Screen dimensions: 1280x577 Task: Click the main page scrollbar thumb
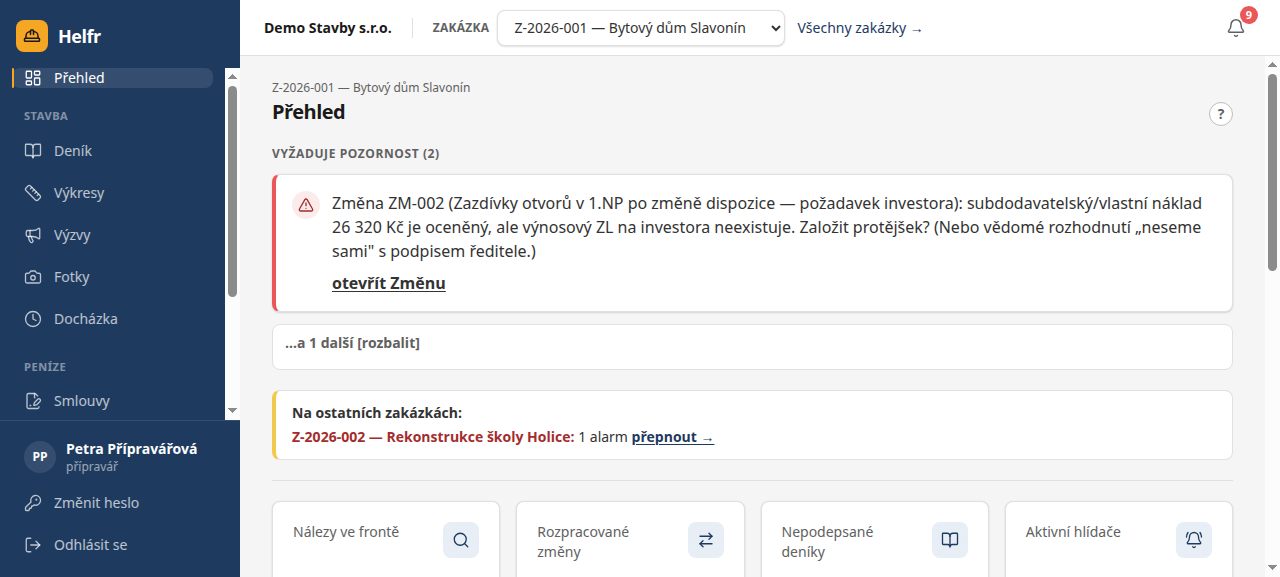(x=1272, y=170)
